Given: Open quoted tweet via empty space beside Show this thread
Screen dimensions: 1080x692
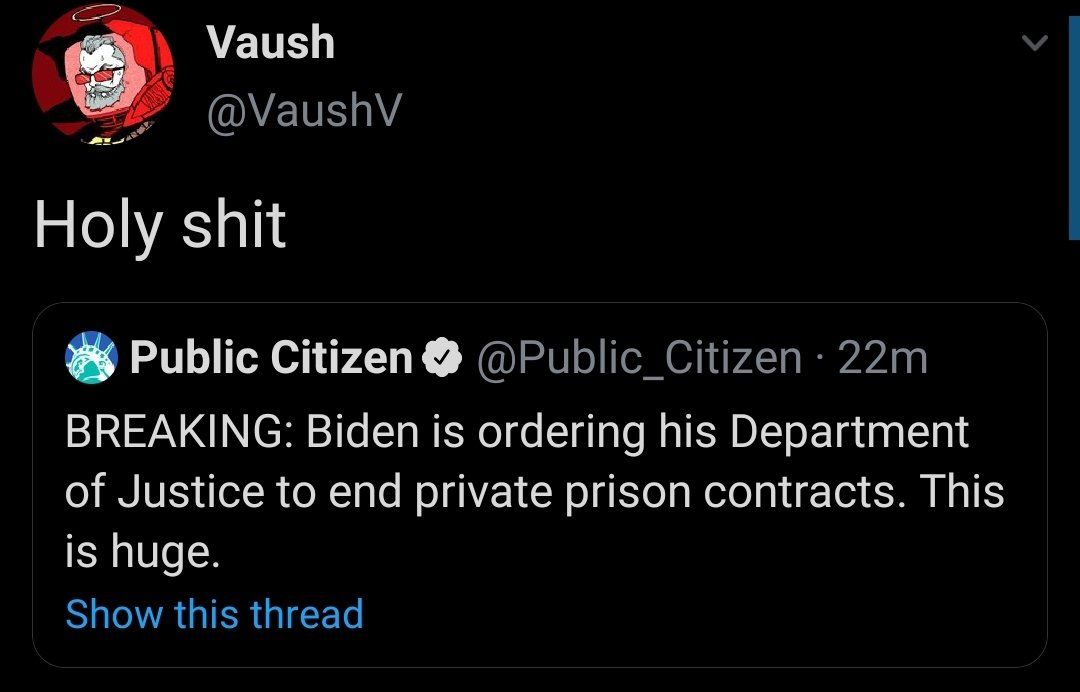Looking at the screenshot, I should click(x=700, y=613).
